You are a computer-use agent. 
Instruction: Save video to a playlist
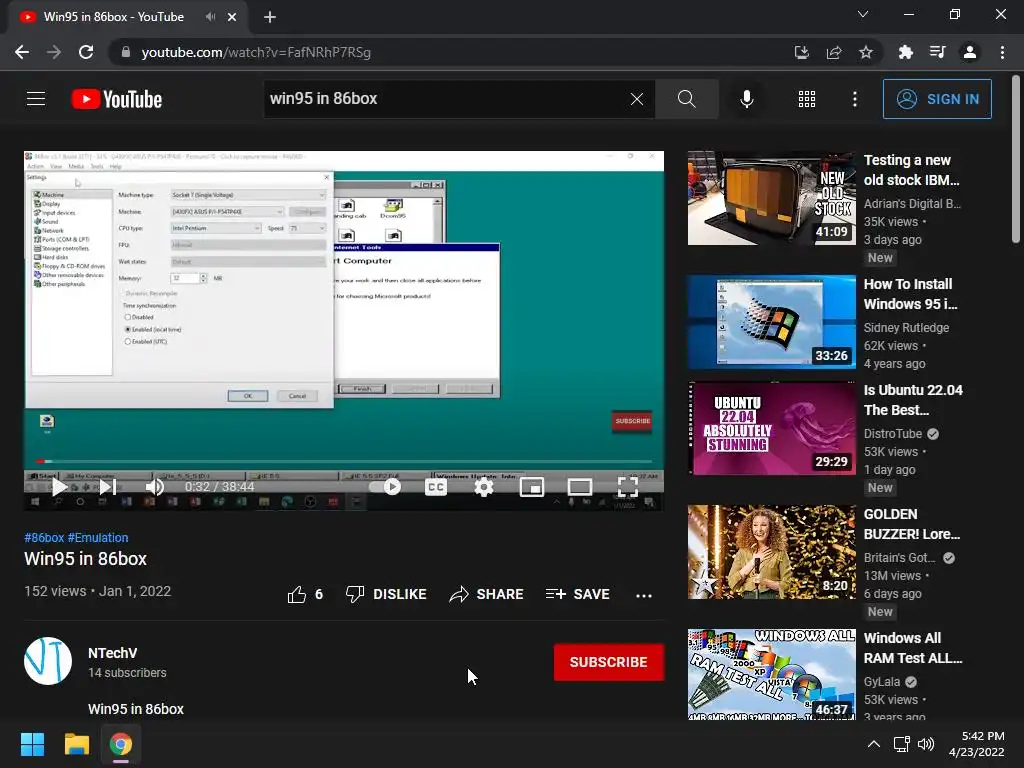[578, 594]
